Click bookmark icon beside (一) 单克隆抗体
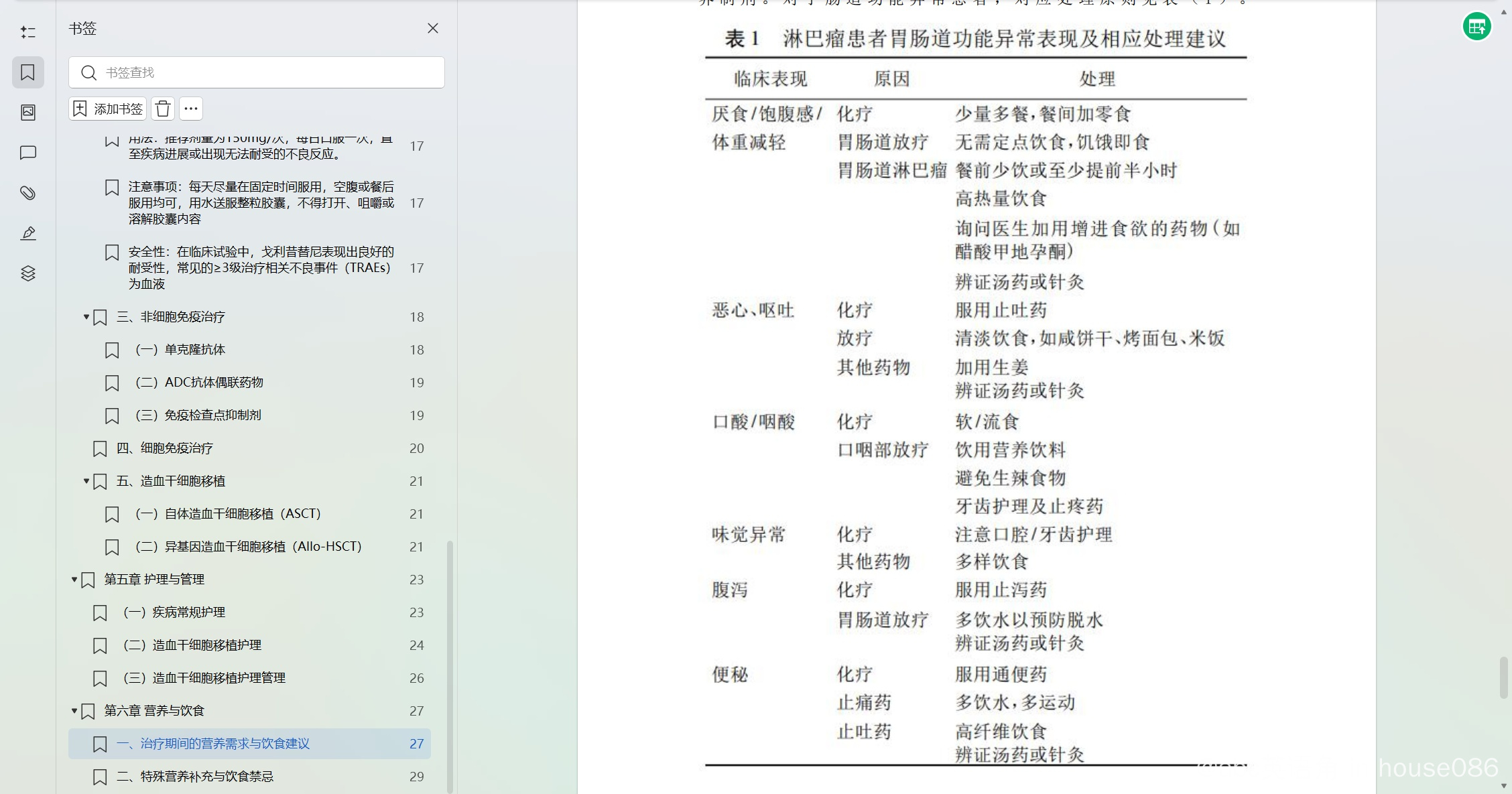 coord(112,350)
